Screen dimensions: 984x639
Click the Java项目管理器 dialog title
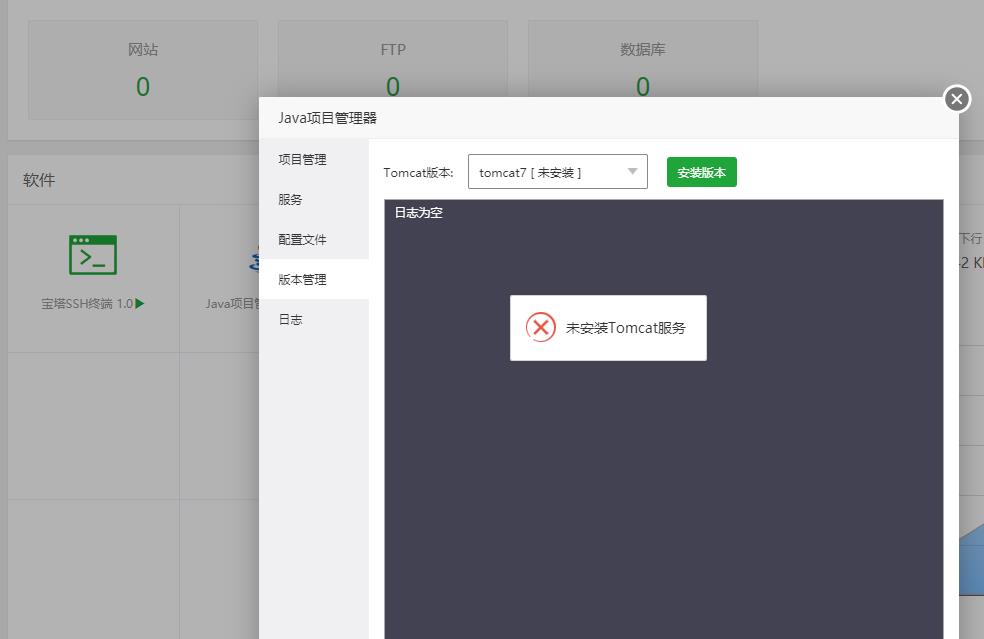tap(327, 118)
